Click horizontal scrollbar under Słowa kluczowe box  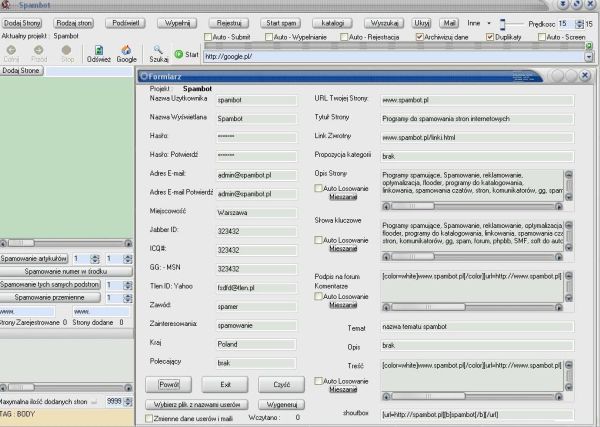pos(472,257)
